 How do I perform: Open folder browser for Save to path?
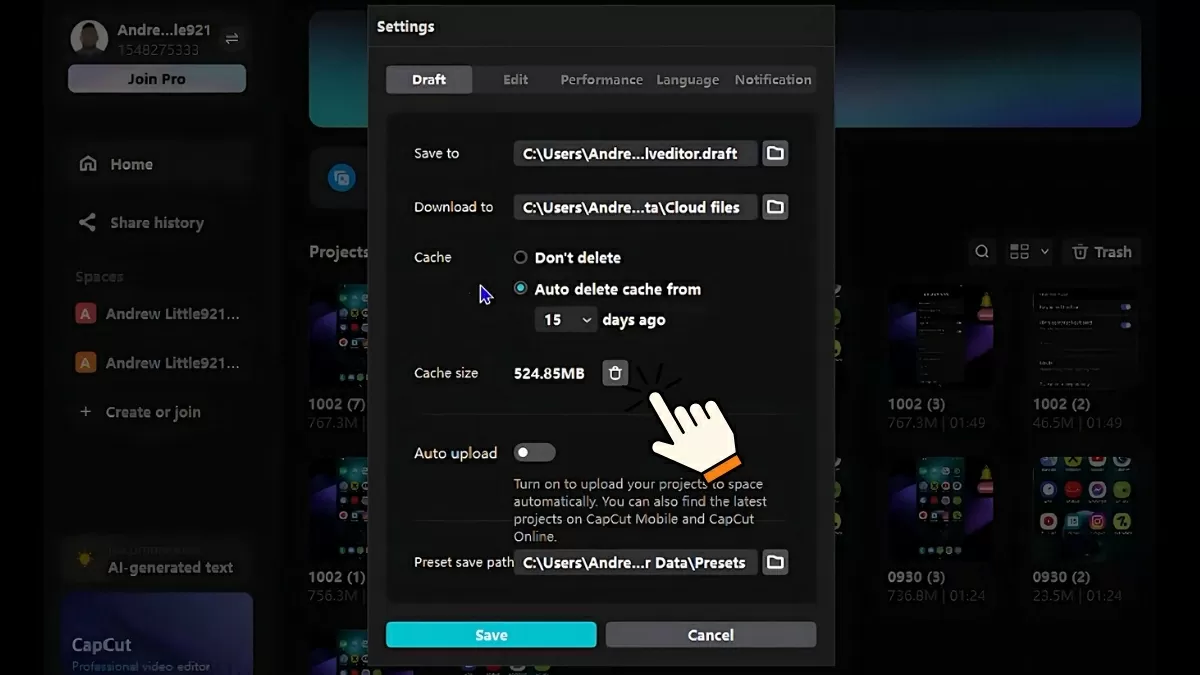[775, 153]
